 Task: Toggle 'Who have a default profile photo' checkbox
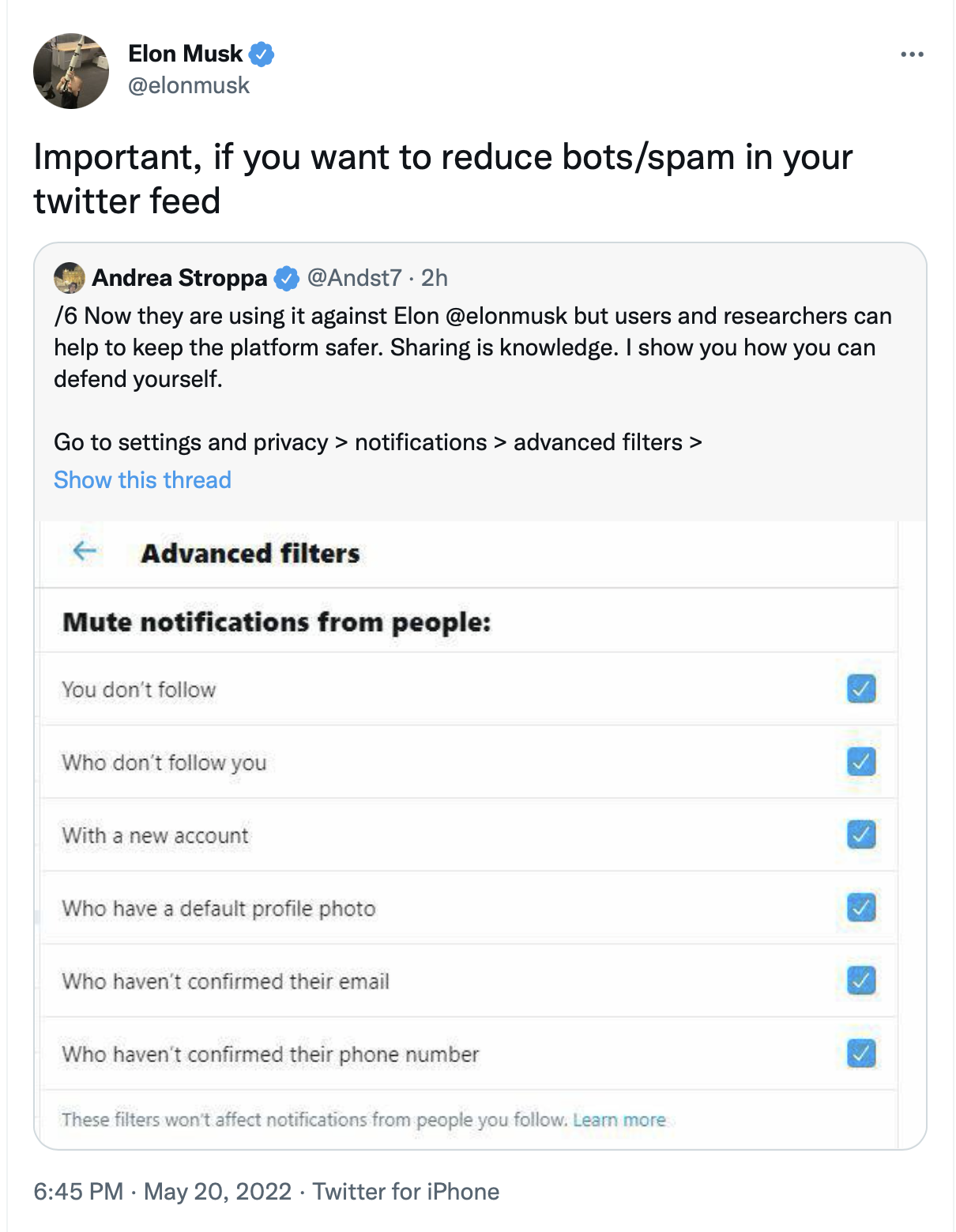click(x=861, y=907)
